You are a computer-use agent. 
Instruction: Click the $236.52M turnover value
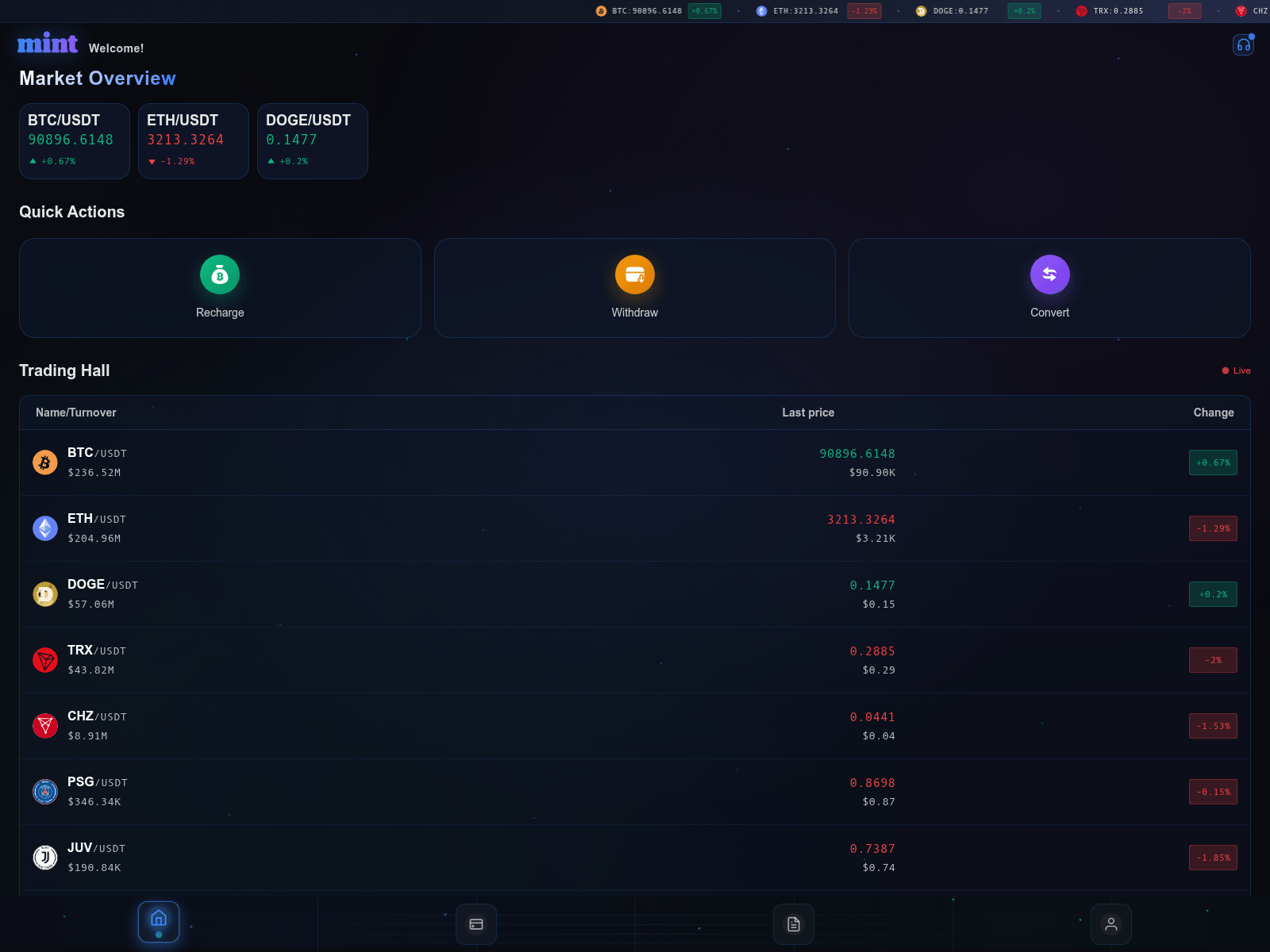pyautogui.click(x=94, y=473)
